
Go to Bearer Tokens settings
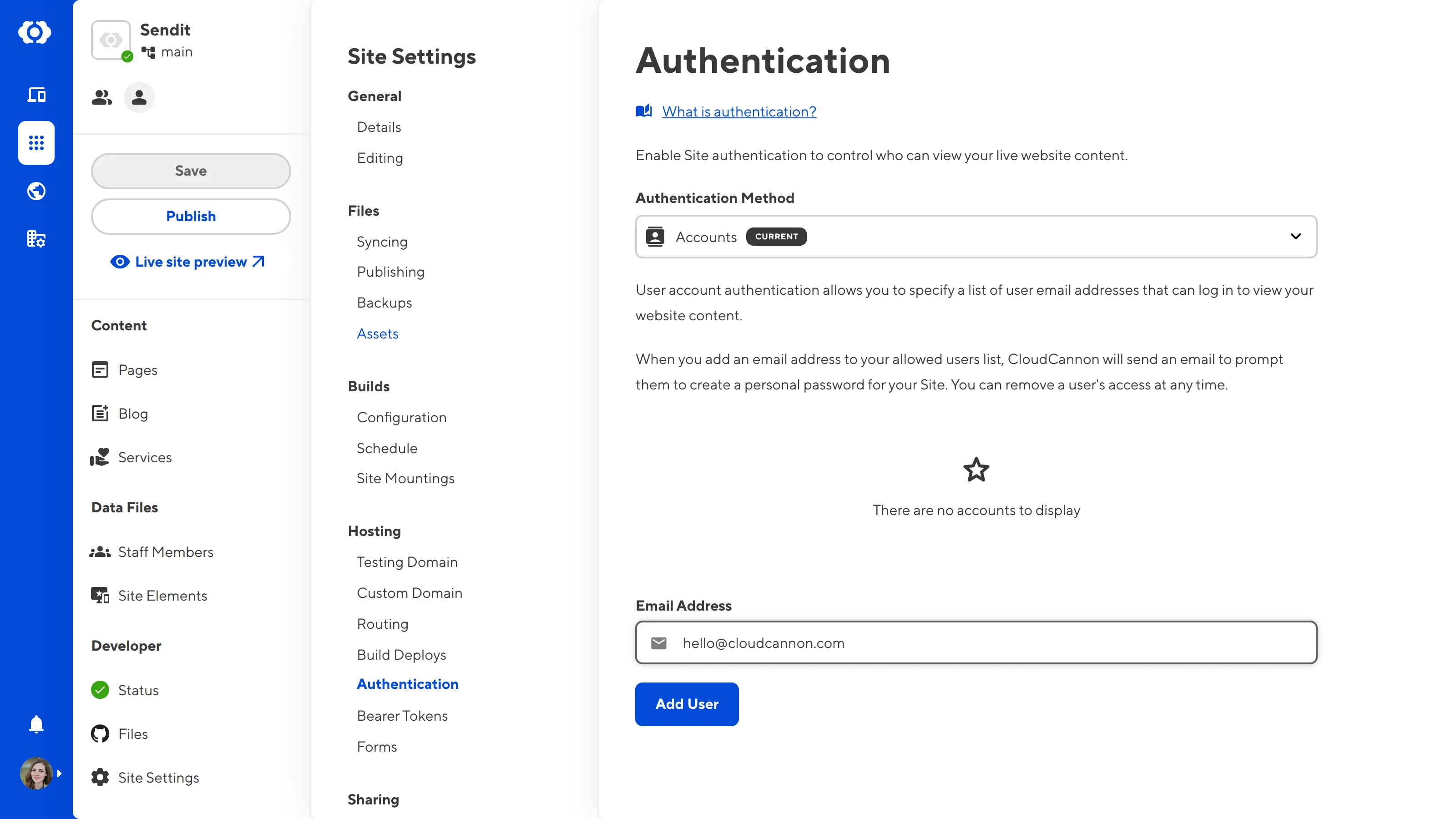point(402,716)
